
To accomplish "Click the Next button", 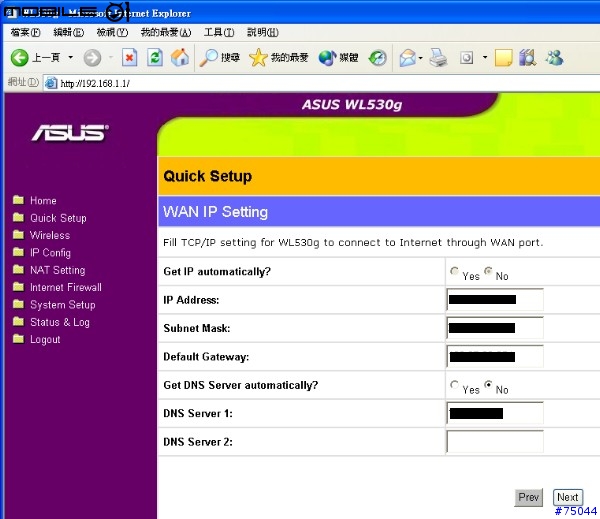I will pos(568,498).
